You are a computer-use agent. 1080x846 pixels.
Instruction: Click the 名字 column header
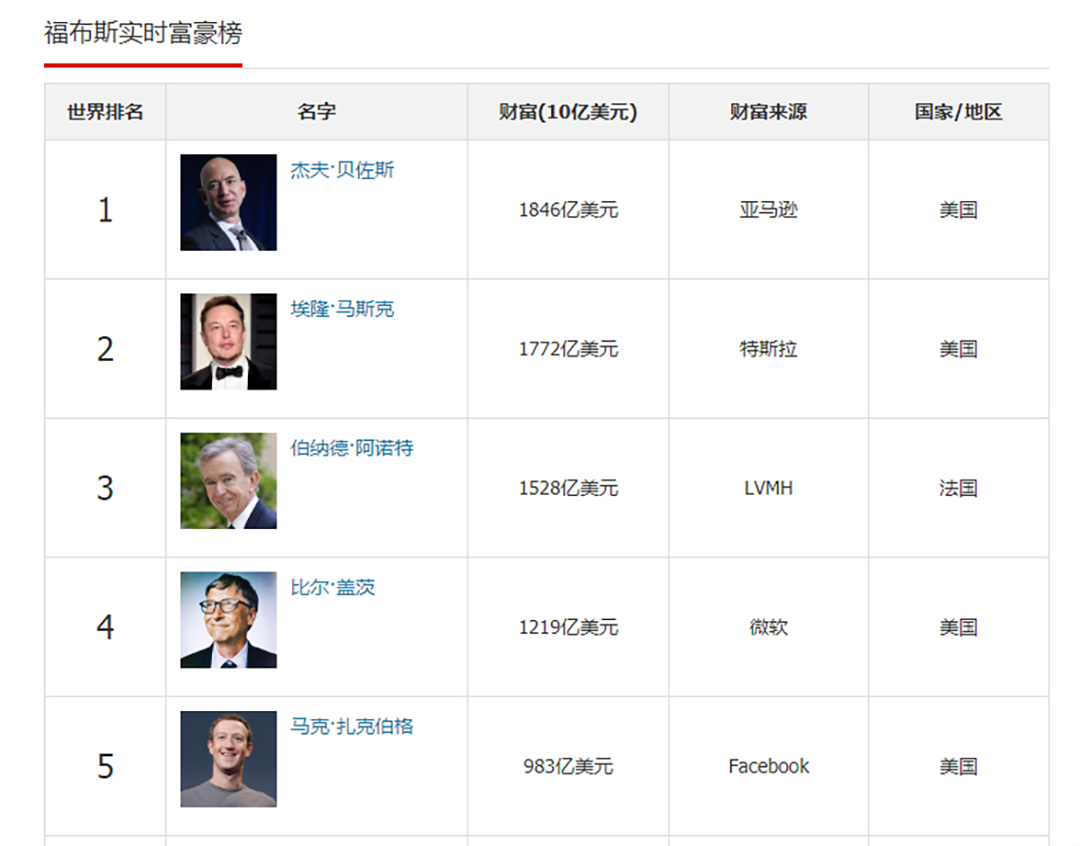point(316,112)
